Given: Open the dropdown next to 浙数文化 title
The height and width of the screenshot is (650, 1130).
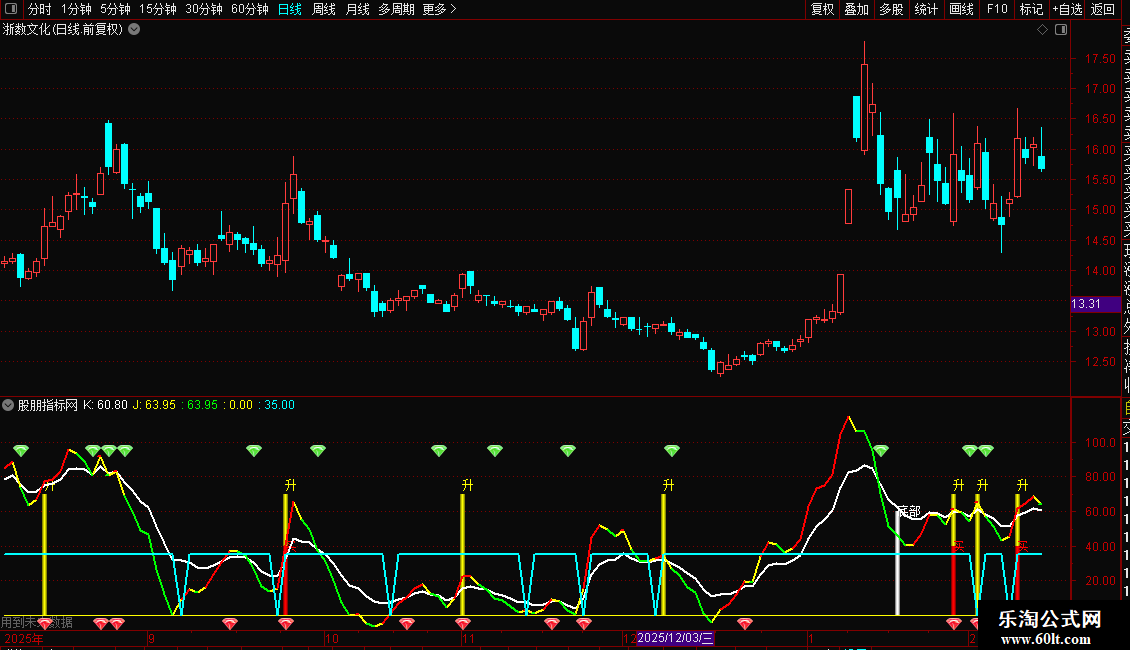Looking at the screenshot, I should click(134, 30).
